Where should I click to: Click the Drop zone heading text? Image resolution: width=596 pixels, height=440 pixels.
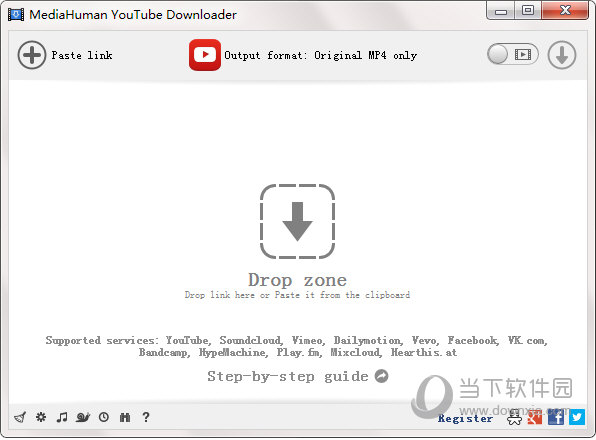click(x=297, y=280)
